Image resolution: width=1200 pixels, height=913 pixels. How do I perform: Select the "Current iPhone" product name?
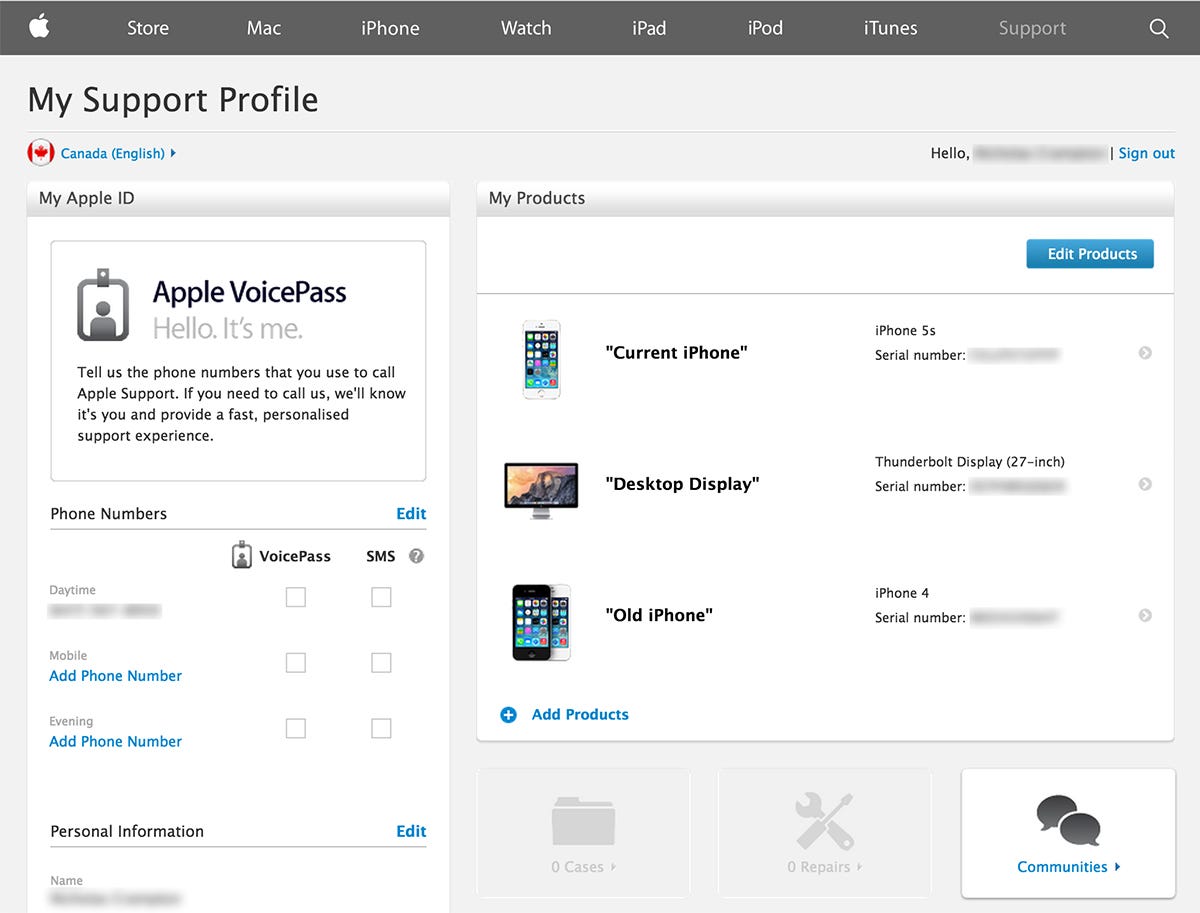(x=677, y=352)
